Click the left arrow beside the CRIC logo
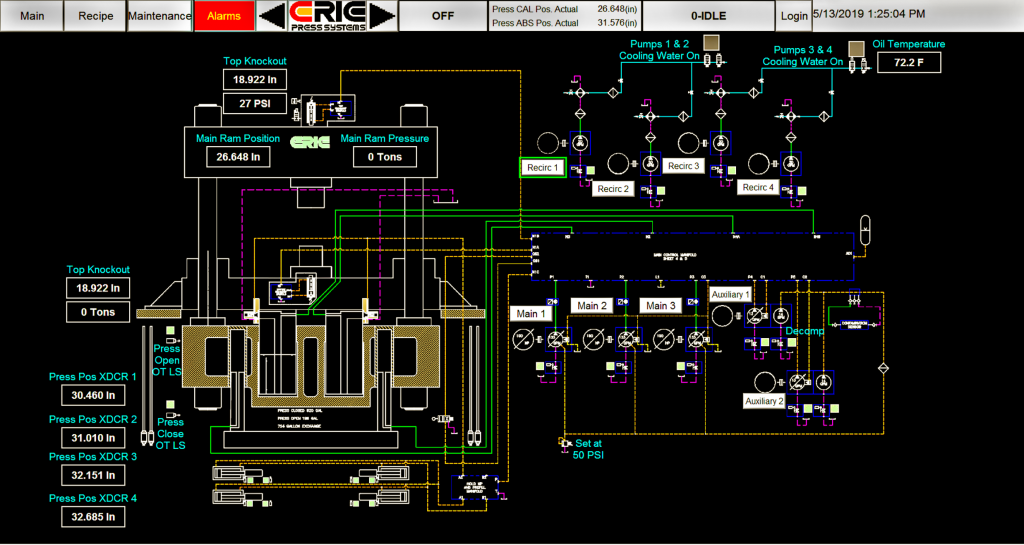This screenshot has height=545, width=1024. tap(272, 16)
